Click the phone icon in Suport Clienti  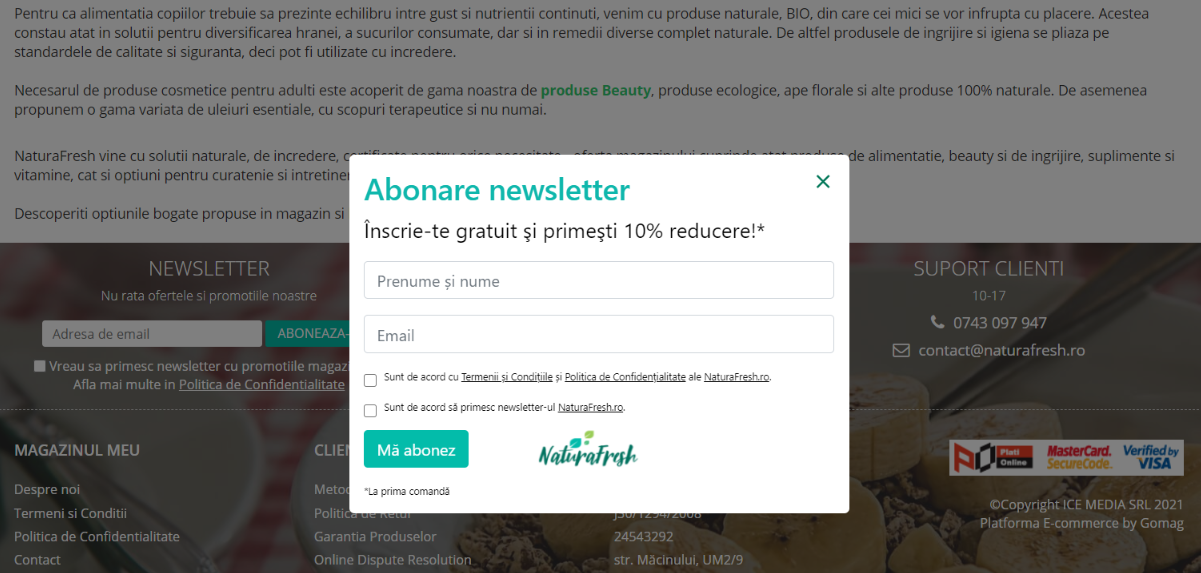tap(937, 322)
